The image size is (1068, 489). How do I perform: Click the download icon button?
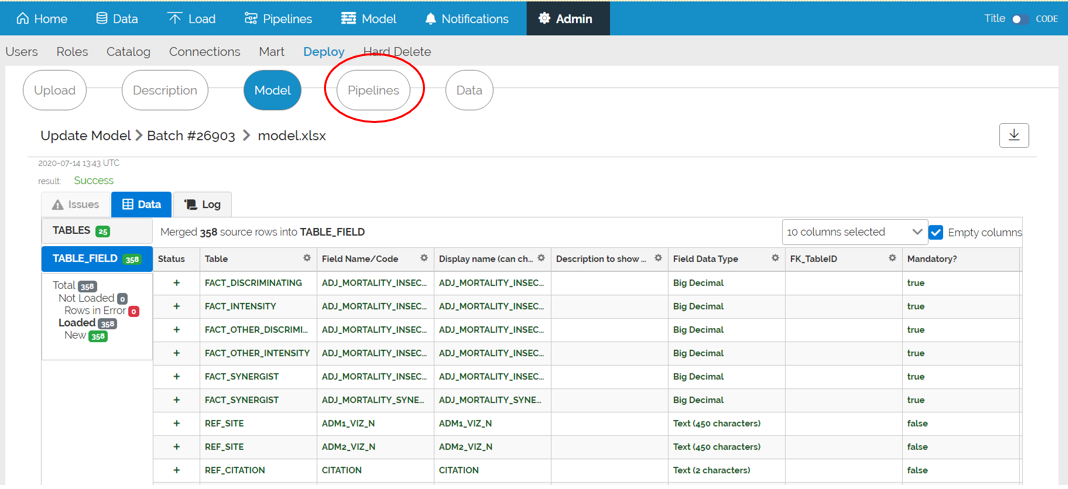click(1014, 136)
